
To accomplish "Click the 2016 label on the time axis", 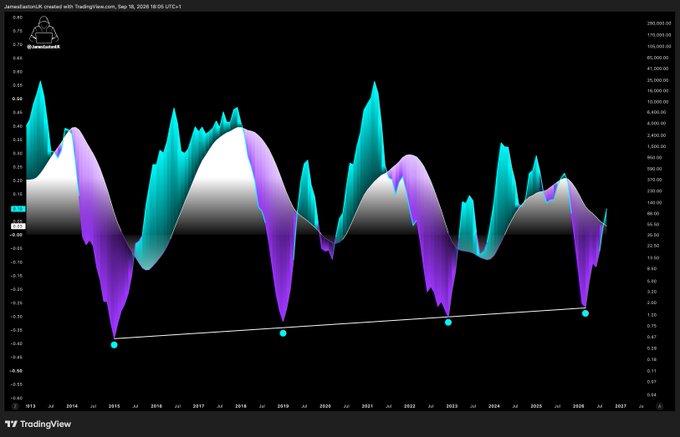I will coord(156,407).
